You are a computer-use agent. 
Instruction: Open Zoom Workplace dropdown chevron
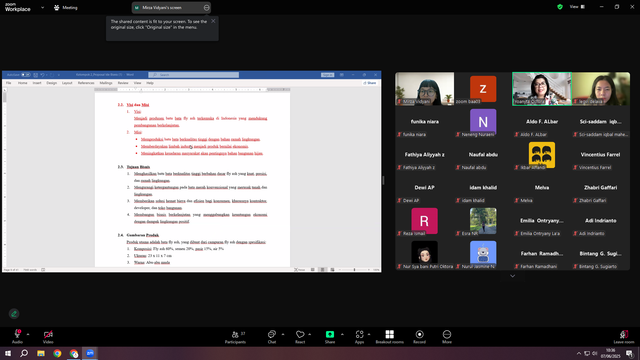coord(42,7)
